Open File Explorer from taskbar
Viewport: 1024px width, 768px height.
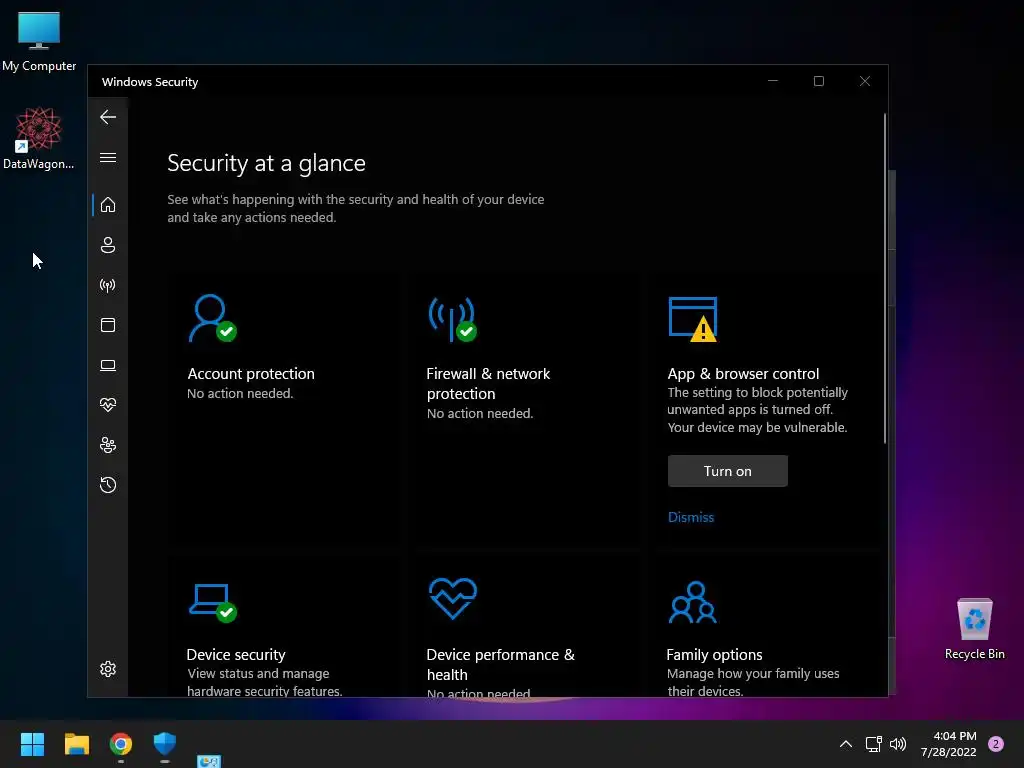coord(76,744)
